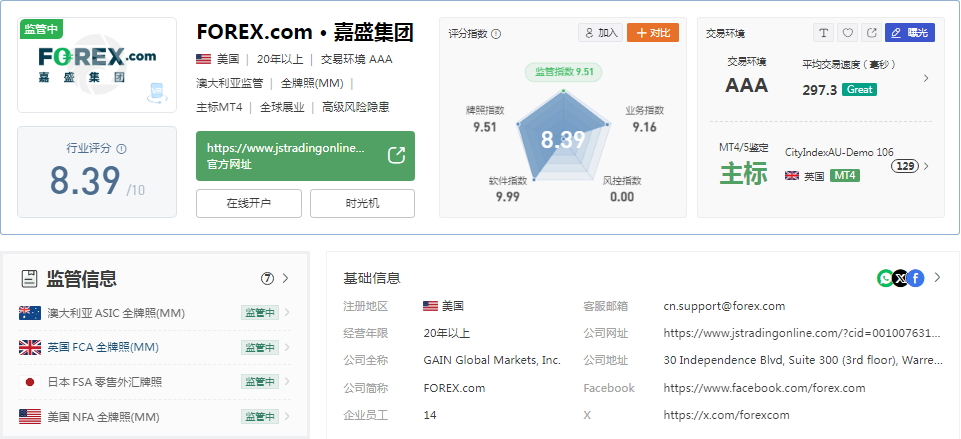Click the Facebook icon in 基础信息
The image size is (961, 439).
(916, 278)
